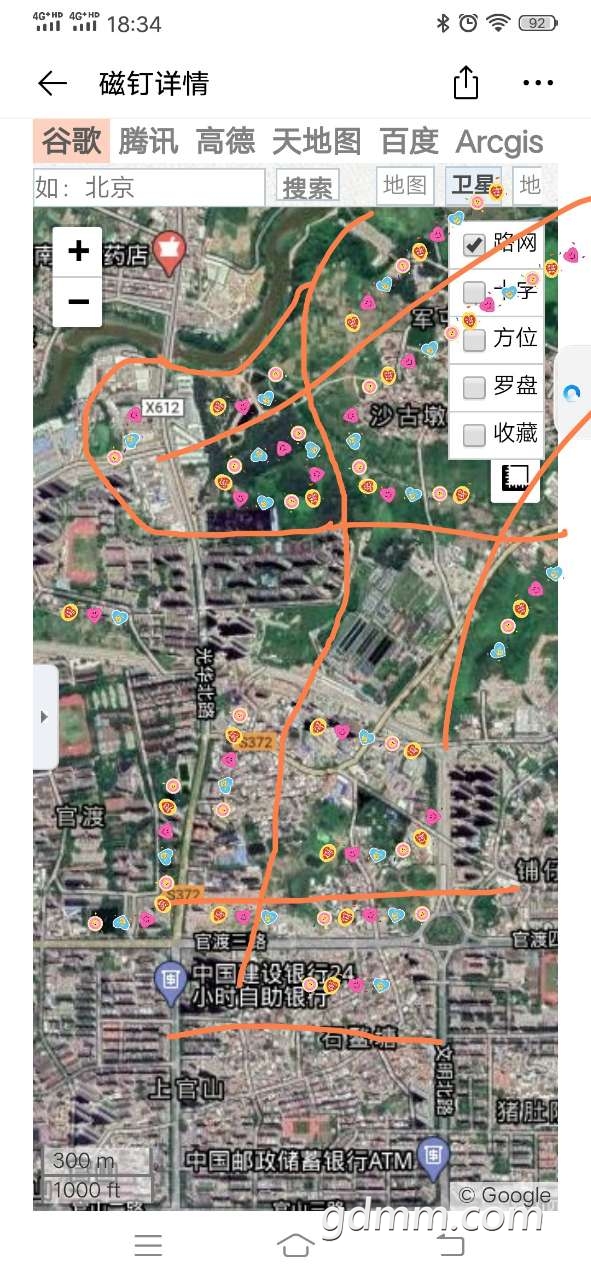Open the 卫星 map type dropdown
The height and width of the screenshot is (1280, 591).
[474, 185]
